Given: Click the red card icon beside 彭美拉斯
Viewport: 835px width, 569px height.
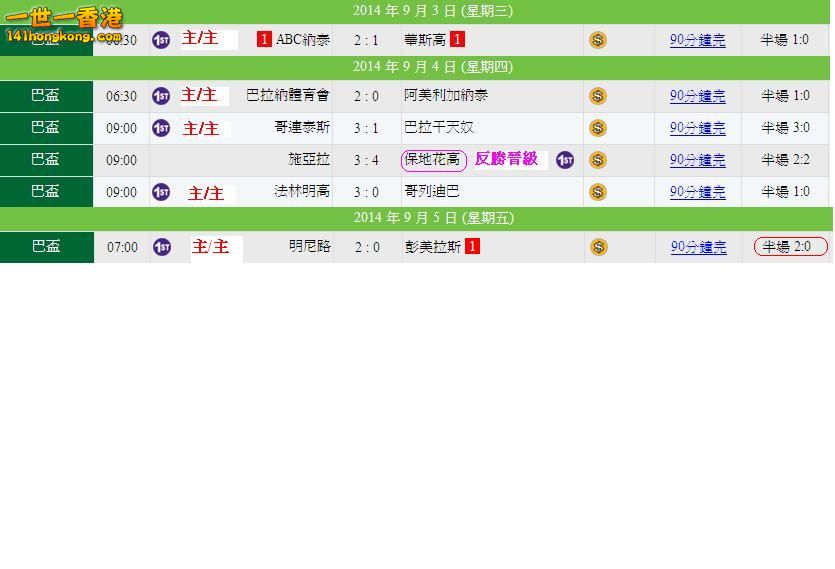Looking at the screenshot, I should [472, 246].
